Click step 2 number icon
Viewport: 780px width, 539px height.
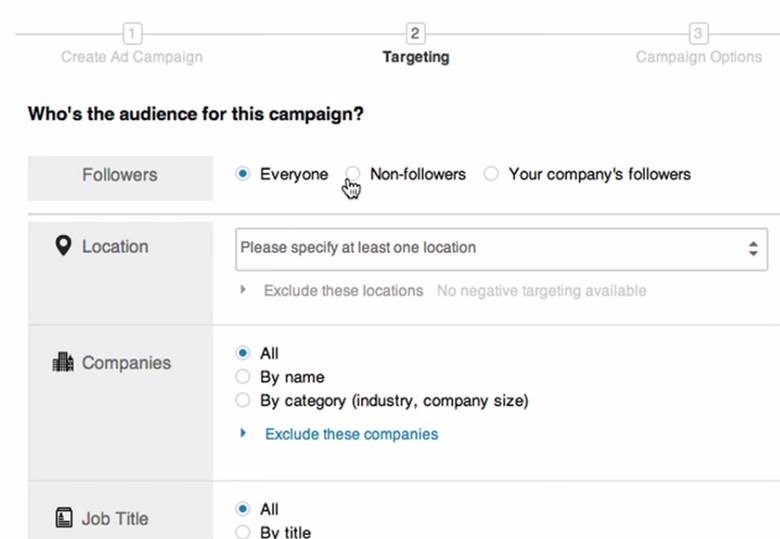(416, 33)
